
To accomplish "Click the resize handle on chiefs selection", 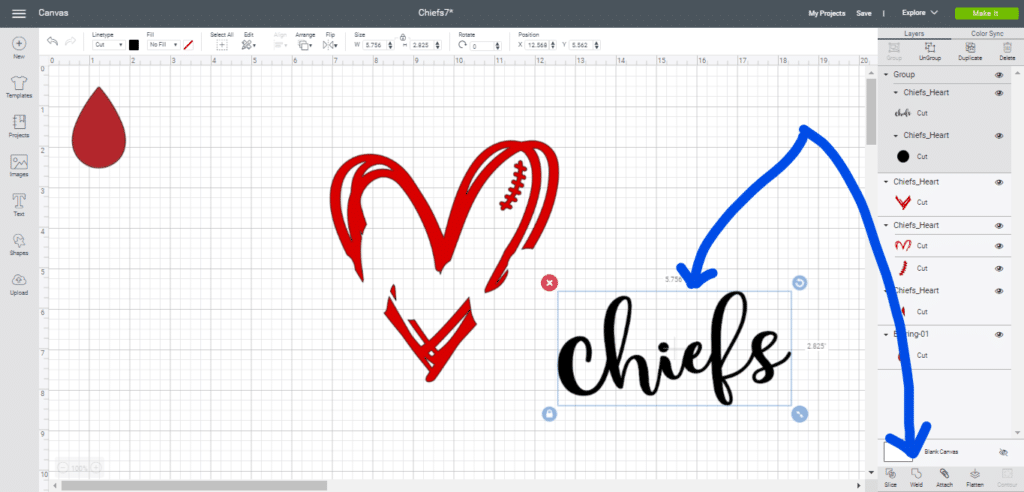I will [799, 414].
